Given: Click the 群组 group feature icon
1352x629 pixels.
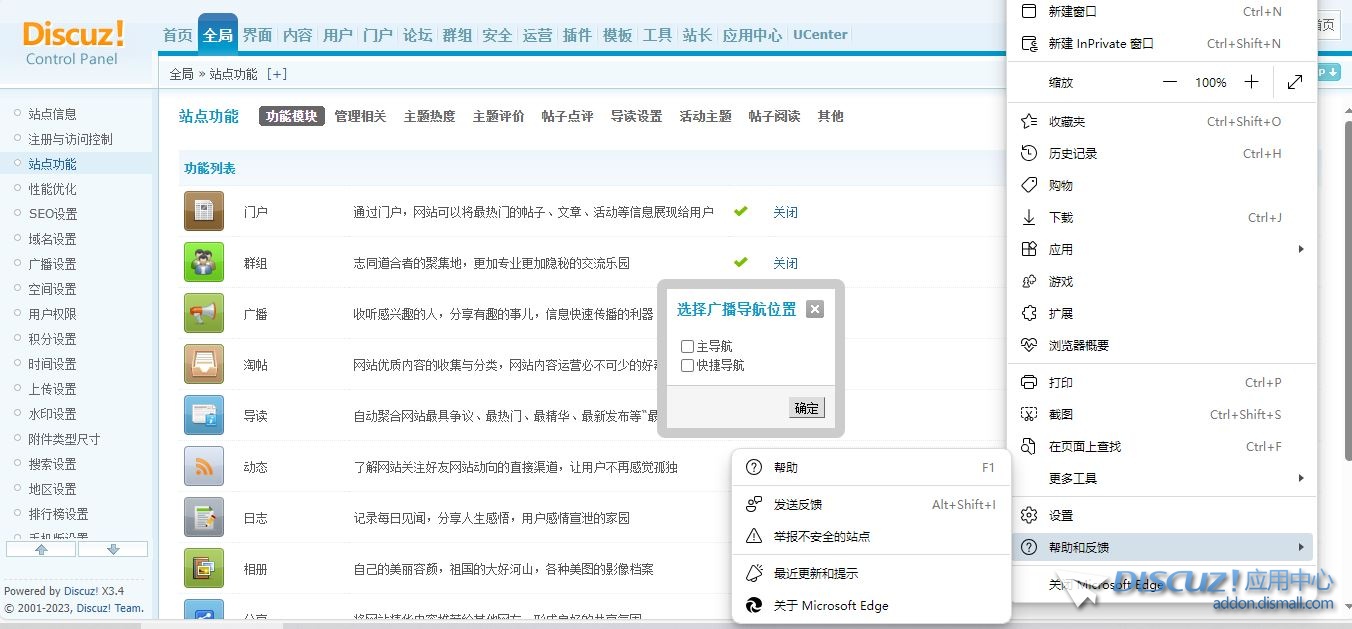Looking at the screenshot, I should 204,263.
